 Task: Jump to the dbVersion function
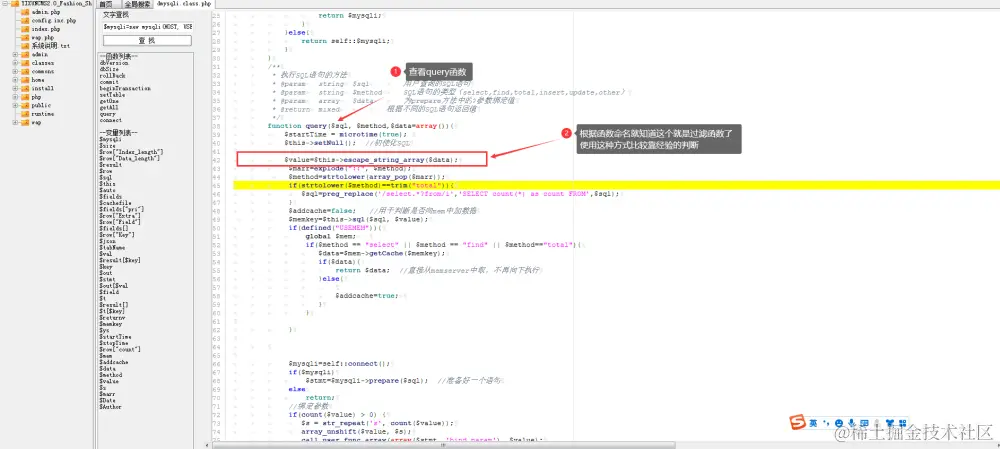114,63
